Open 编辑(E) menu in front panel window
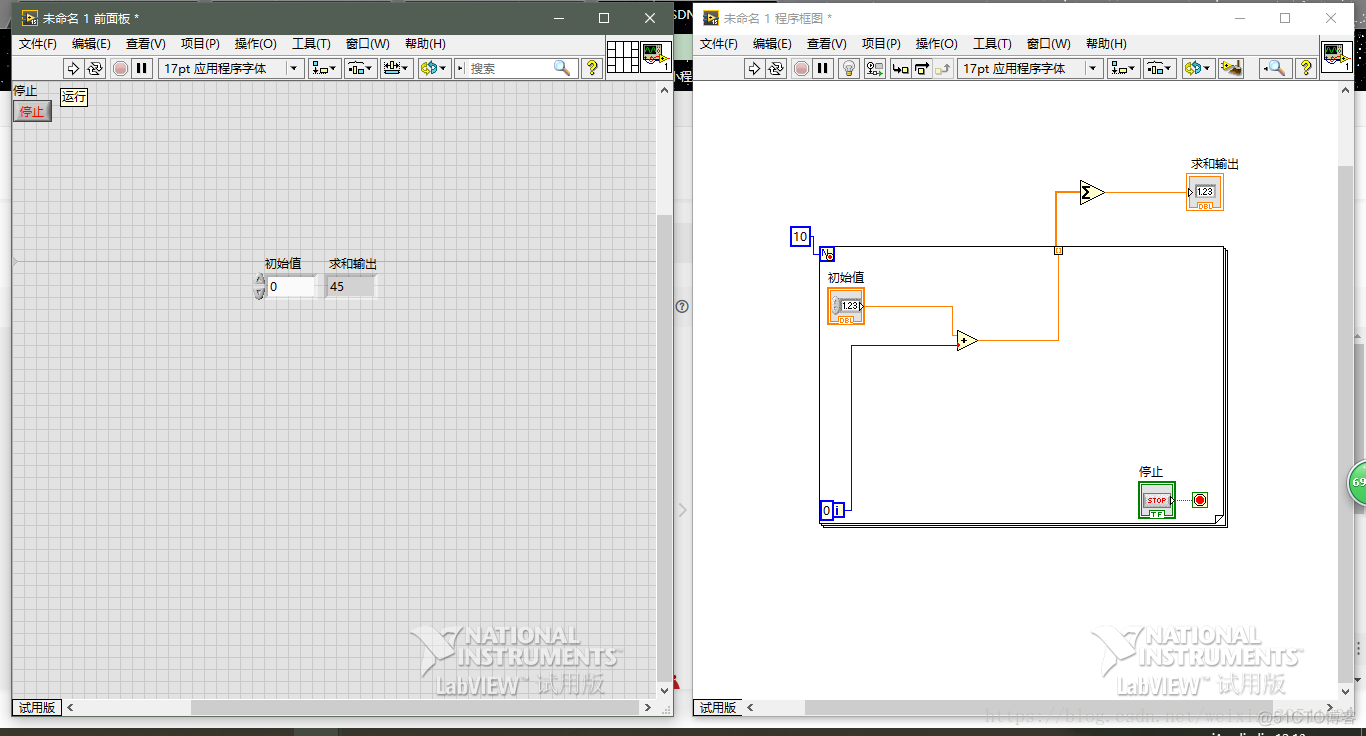This screenshot has height=736, width=1366. 91,44
